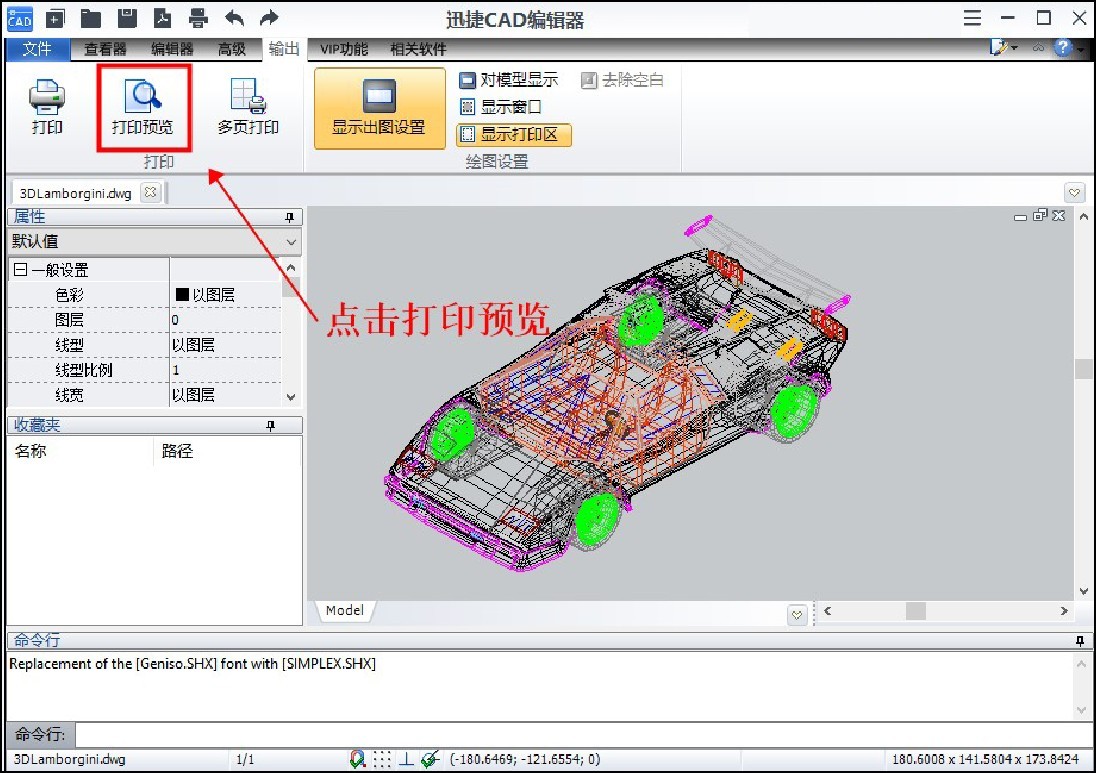Toggle 显示打印区 option

[x=514, y=134]
